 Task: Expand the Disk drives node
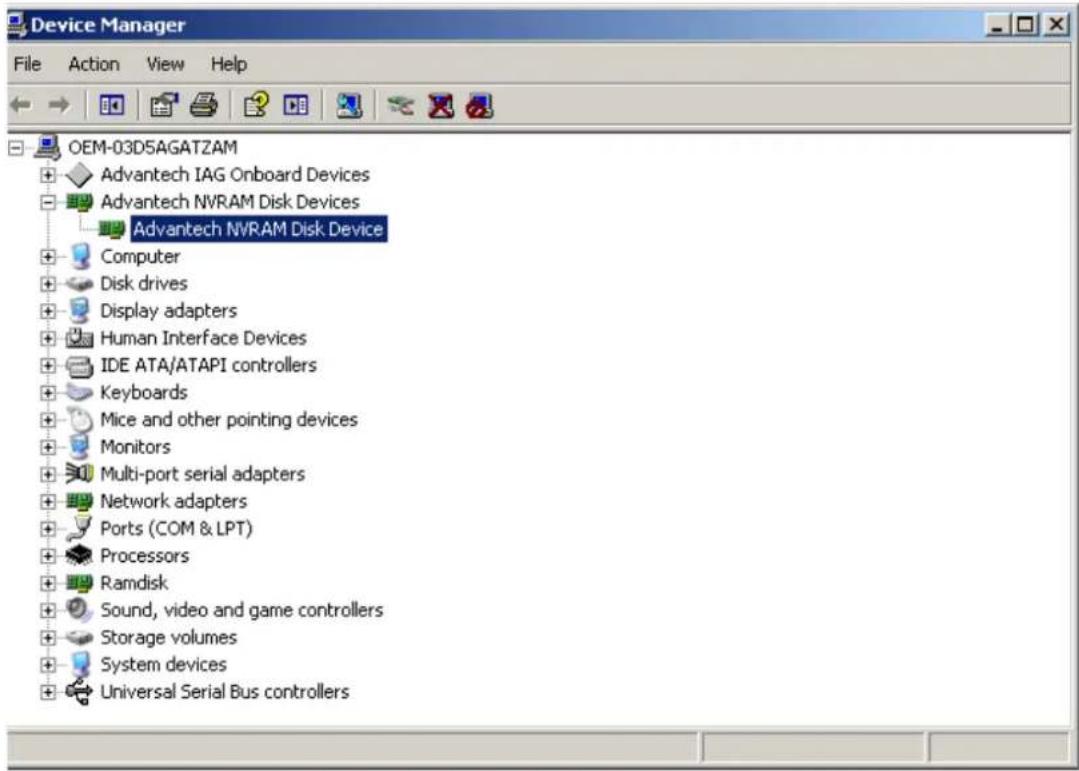point(47,284)
